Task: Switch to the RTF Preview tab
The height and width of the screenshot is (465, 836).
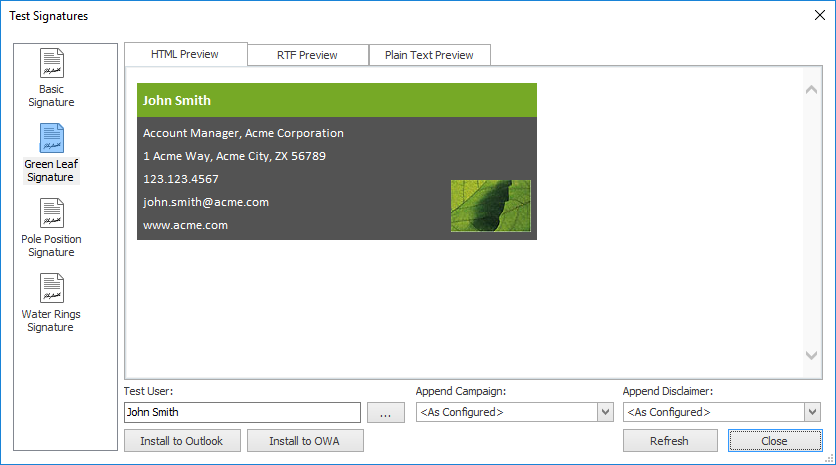Action: pyautogui.click(x=308, y=55)
